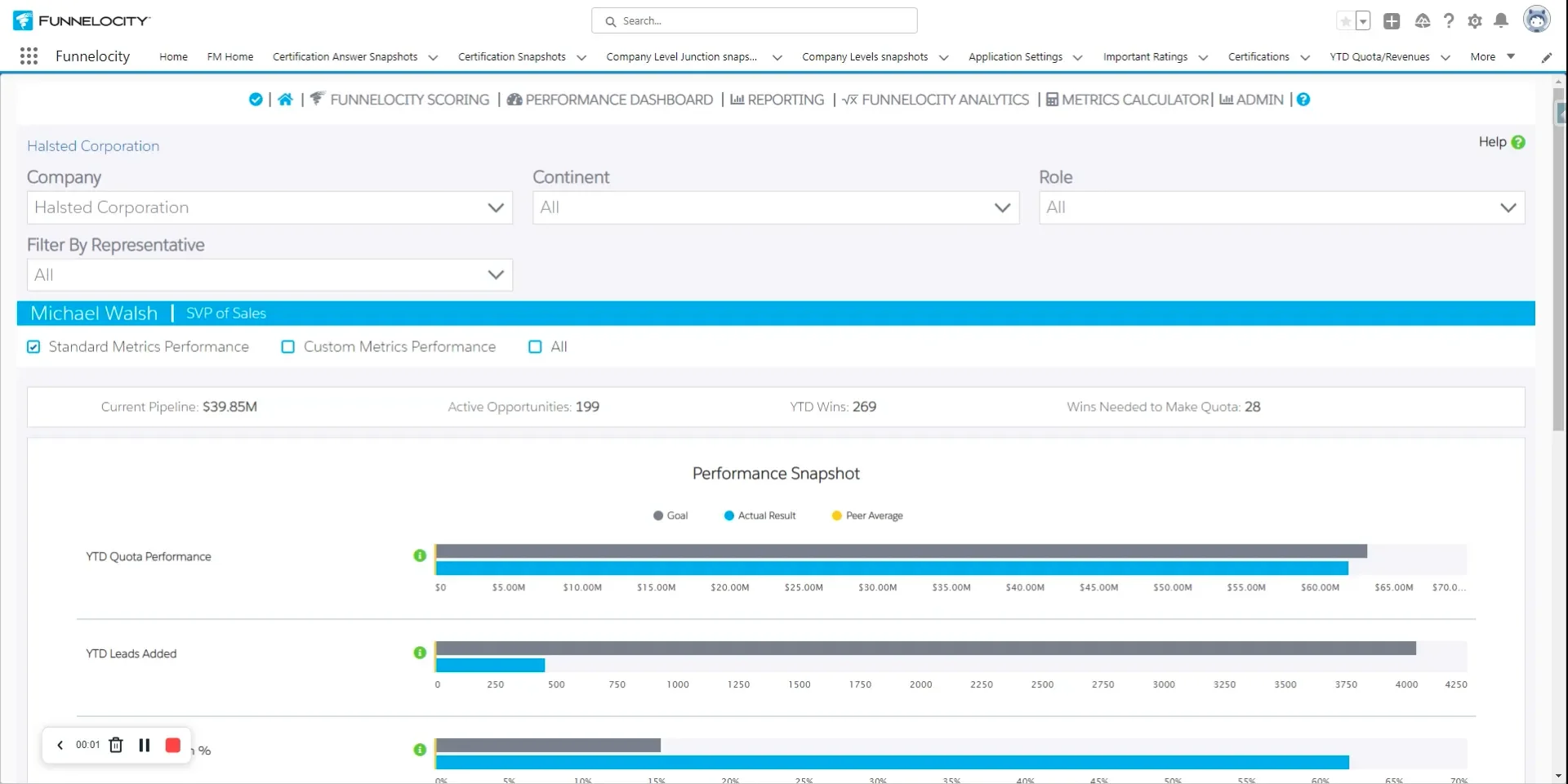Open the Company dropdown
The width and height of the screenshot is (1568, 784).
269,207
